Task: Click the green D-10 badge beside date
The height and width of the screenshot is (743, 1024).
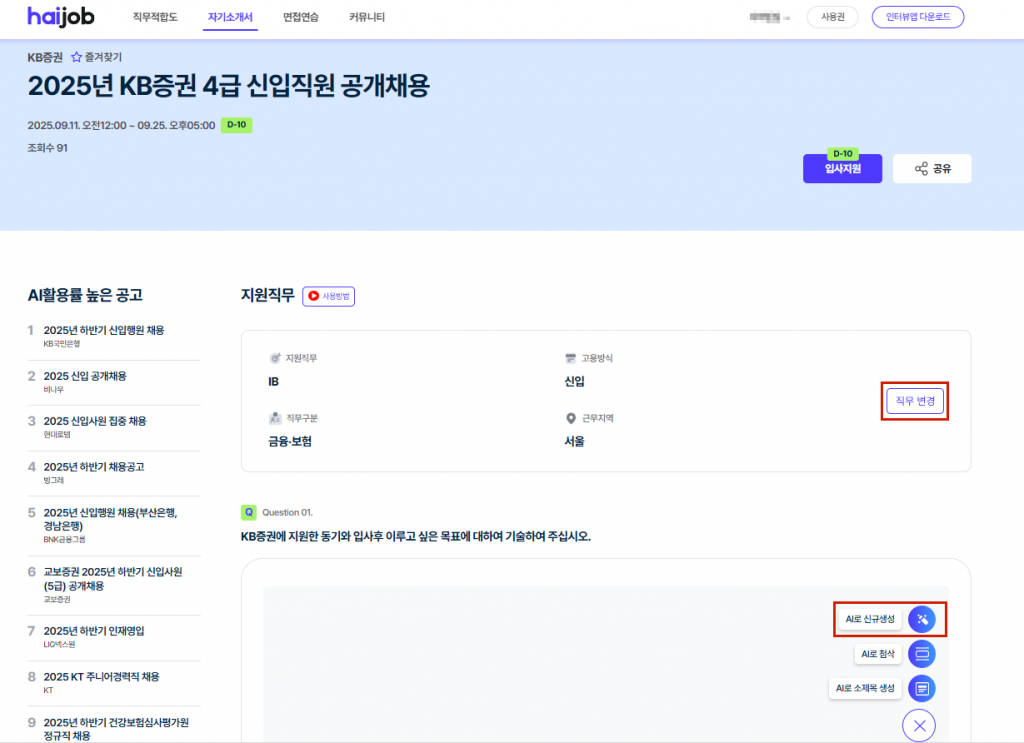Action: point(236,125)
